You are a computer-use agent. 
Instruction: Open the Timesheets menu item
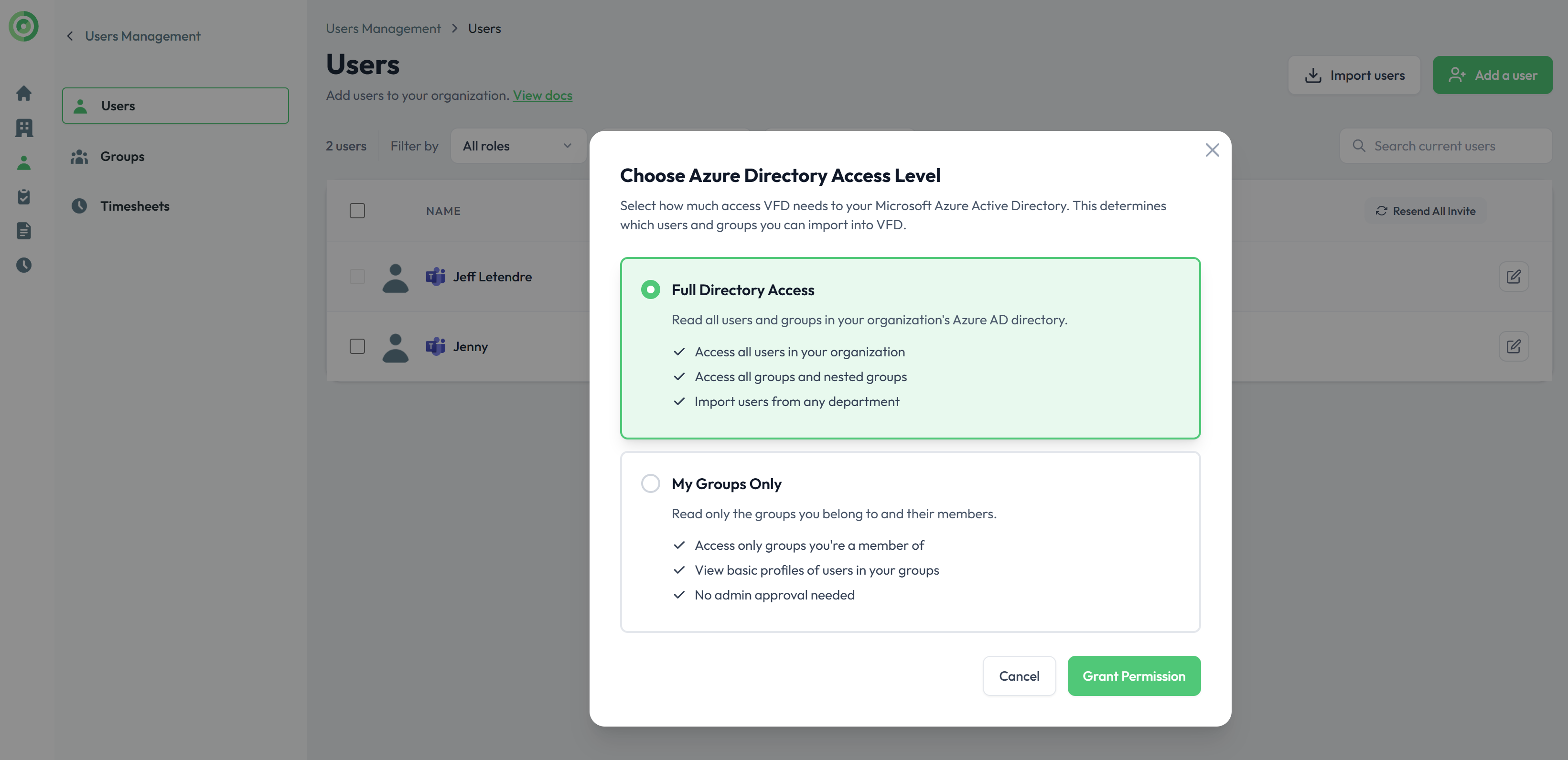[135, 206]
